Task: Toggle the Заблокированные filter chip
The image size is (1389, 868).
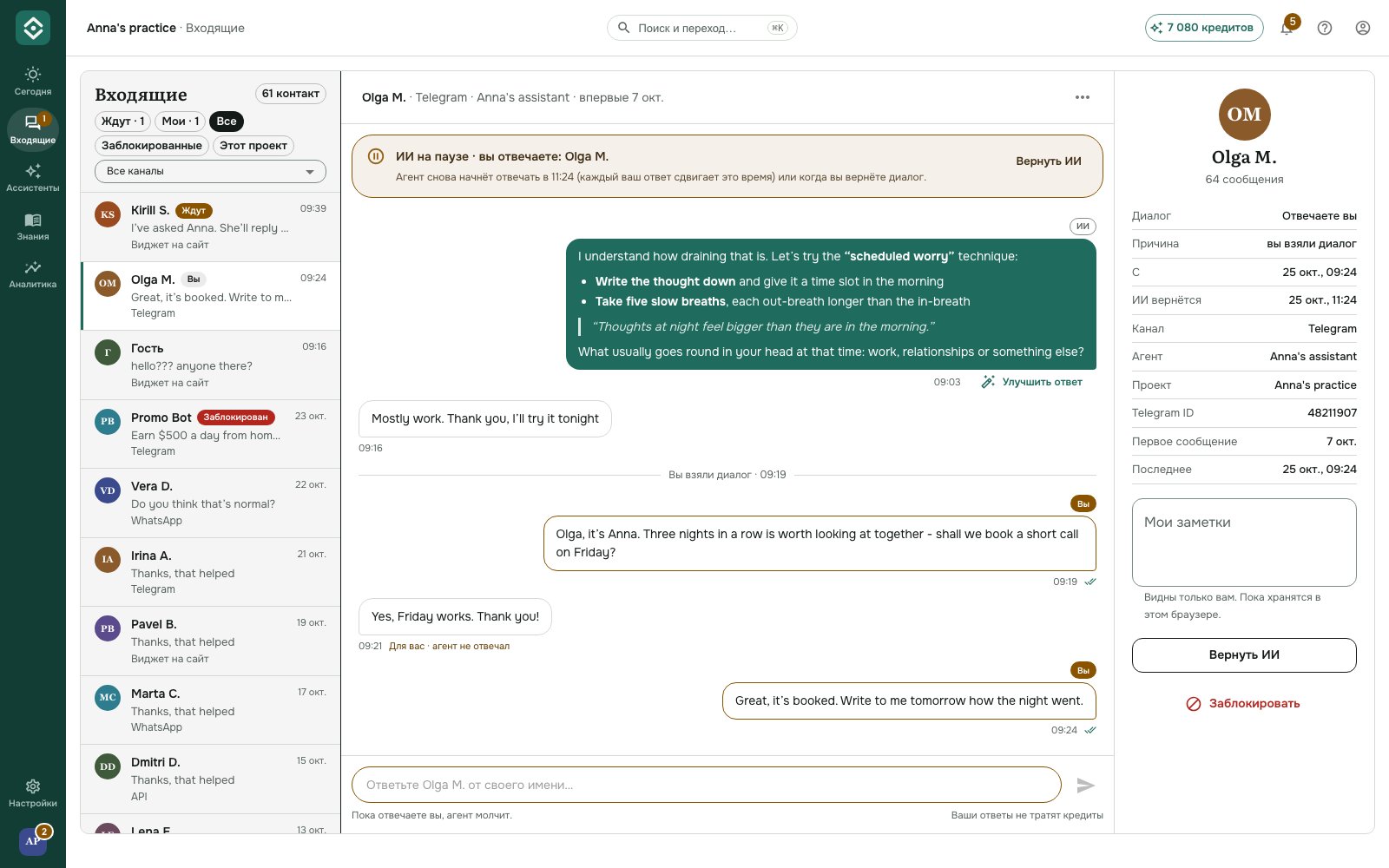Action: [x=152, y=146]
